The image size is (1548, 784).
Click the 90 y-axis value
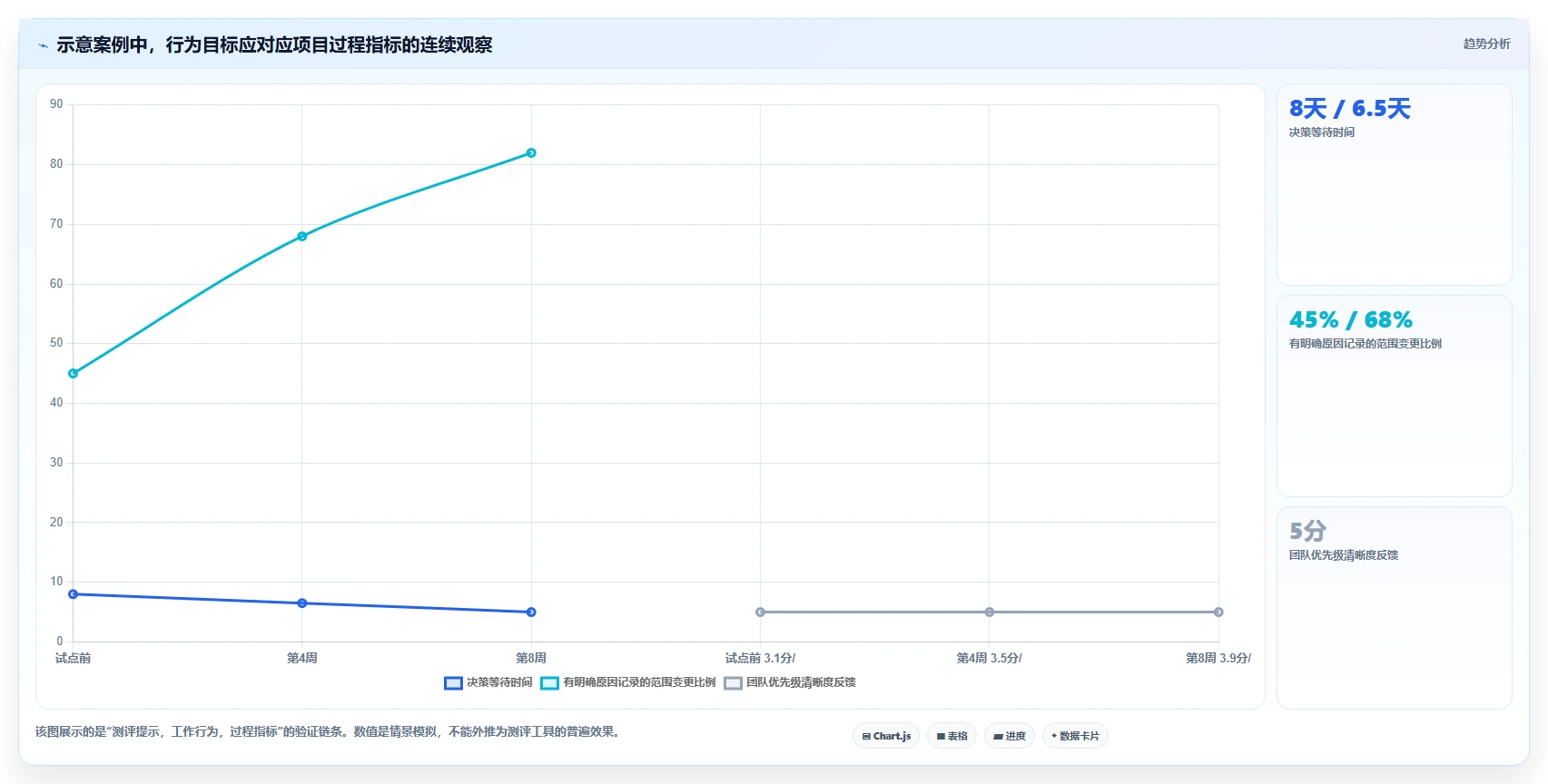coord(56,104)
